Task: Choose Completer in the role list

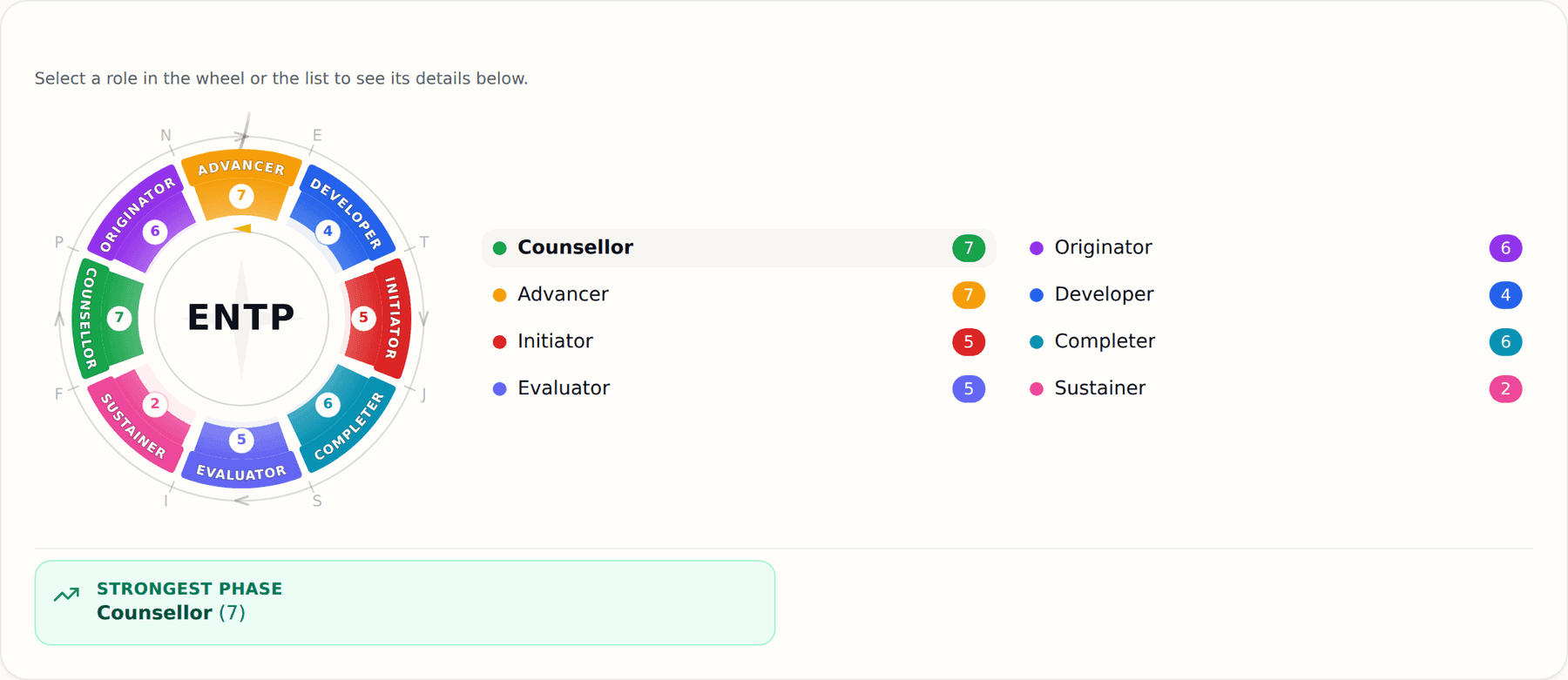Action: (x=1275, y=342)
